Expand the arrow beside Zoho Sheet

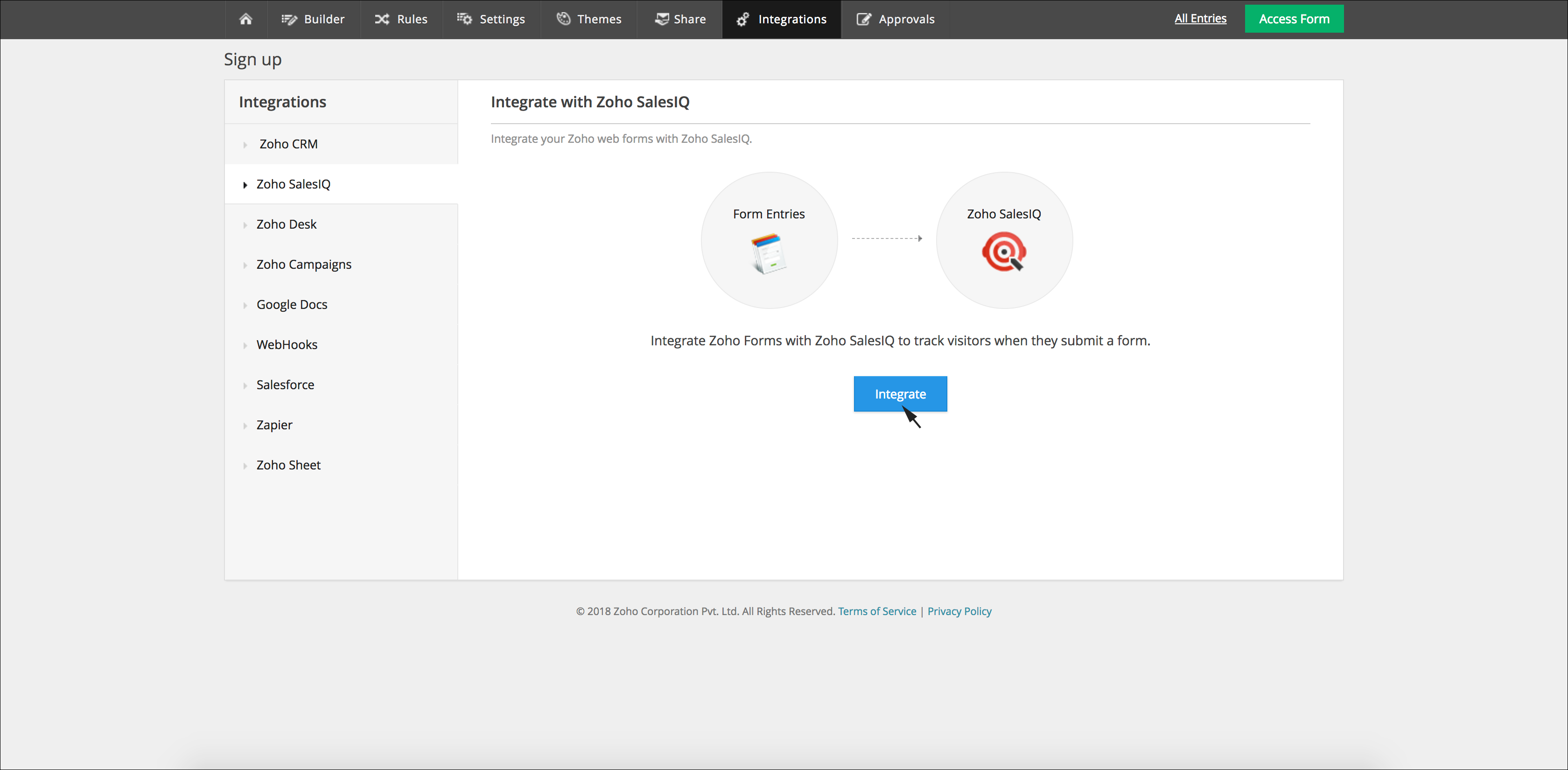[245, 466]
